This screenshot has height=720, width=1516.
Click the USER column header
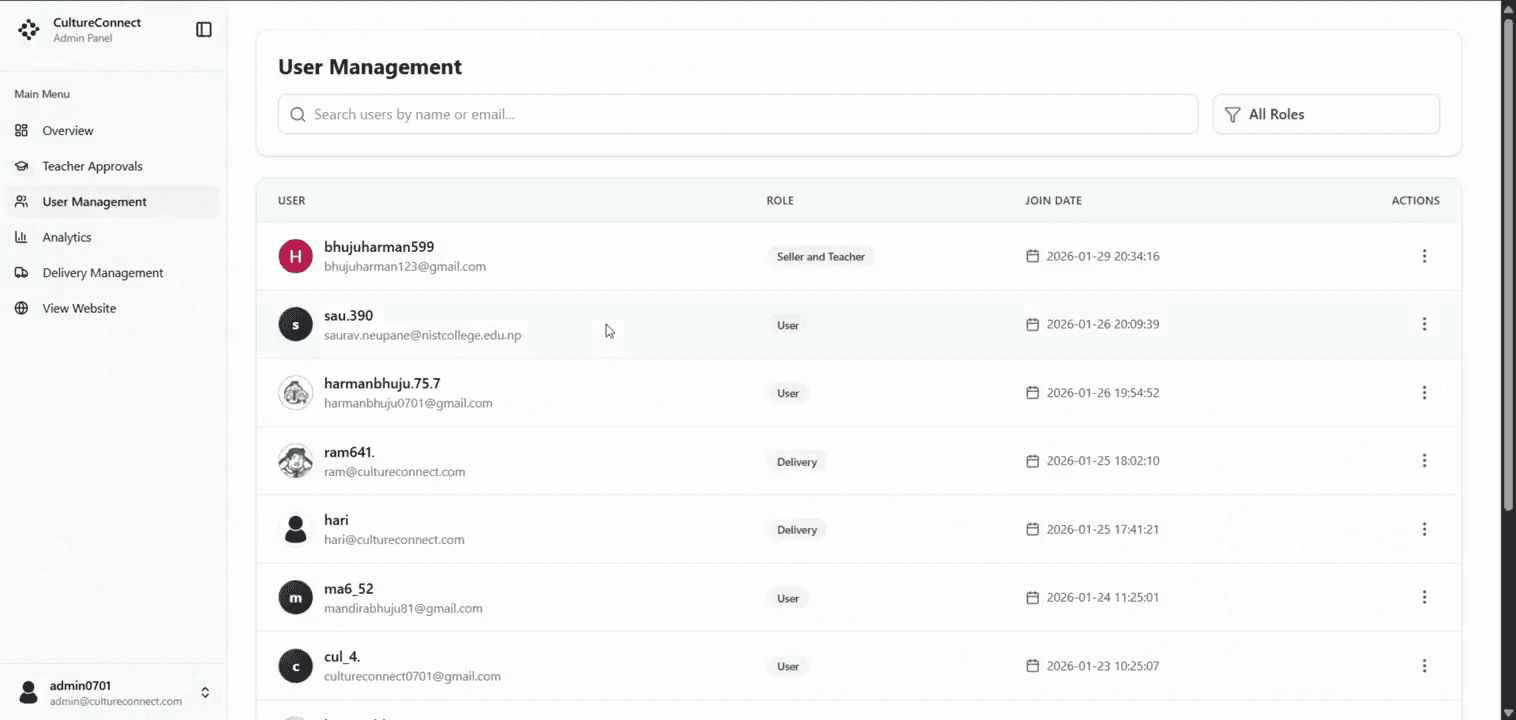292,201
